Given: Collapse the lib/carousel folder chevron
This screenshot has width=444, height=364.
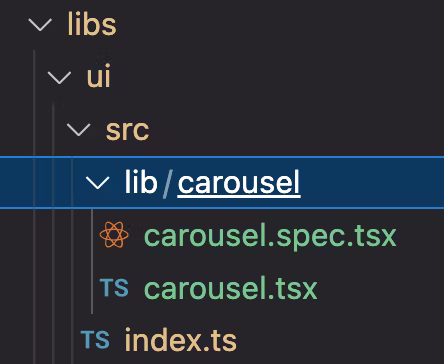Looking at the screenshot, I should 98,183.
